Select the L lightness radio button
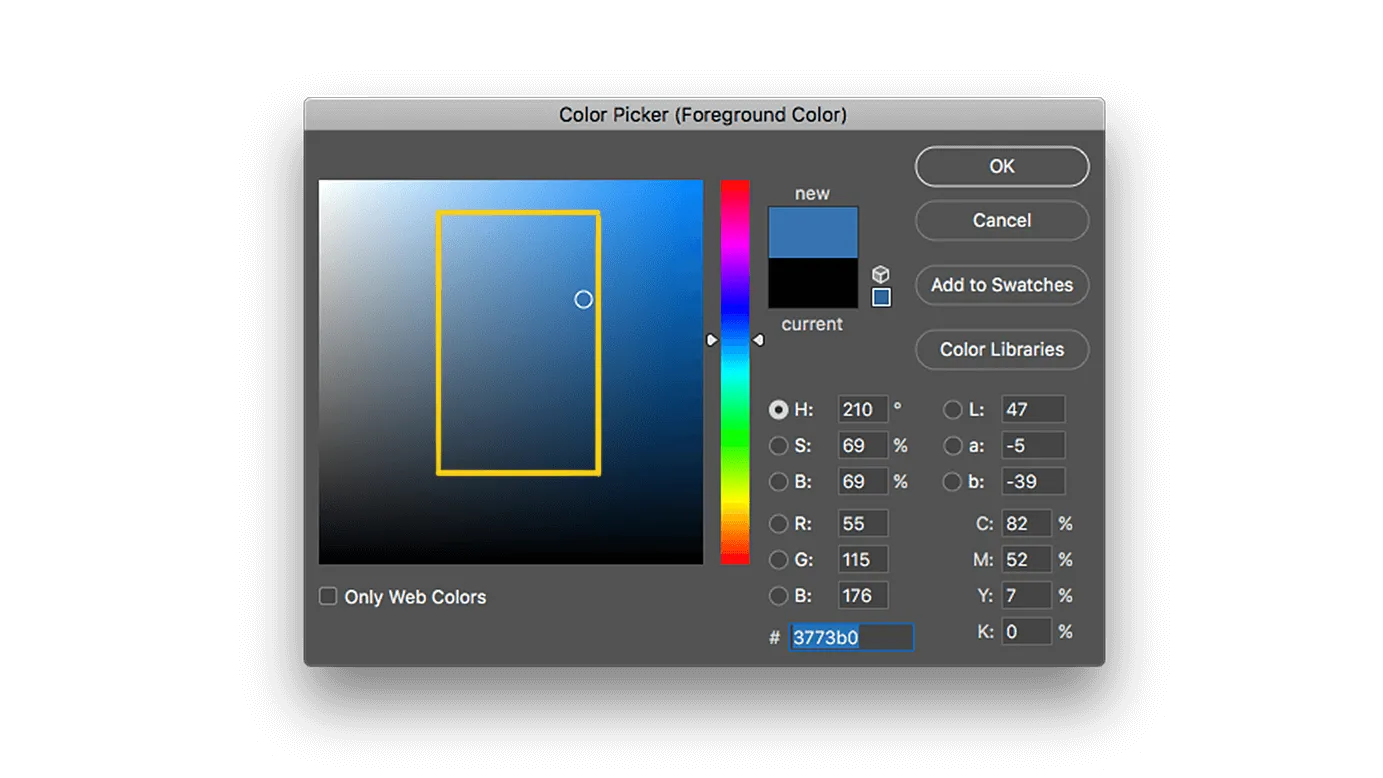1383x778 pixels. (x=952, y=409)
